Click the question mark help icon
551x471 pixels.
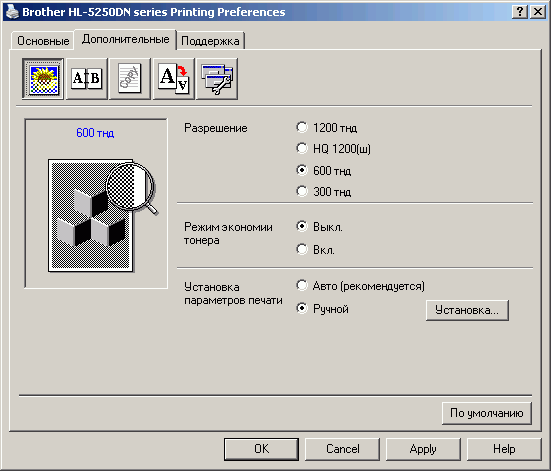[519, 12]
